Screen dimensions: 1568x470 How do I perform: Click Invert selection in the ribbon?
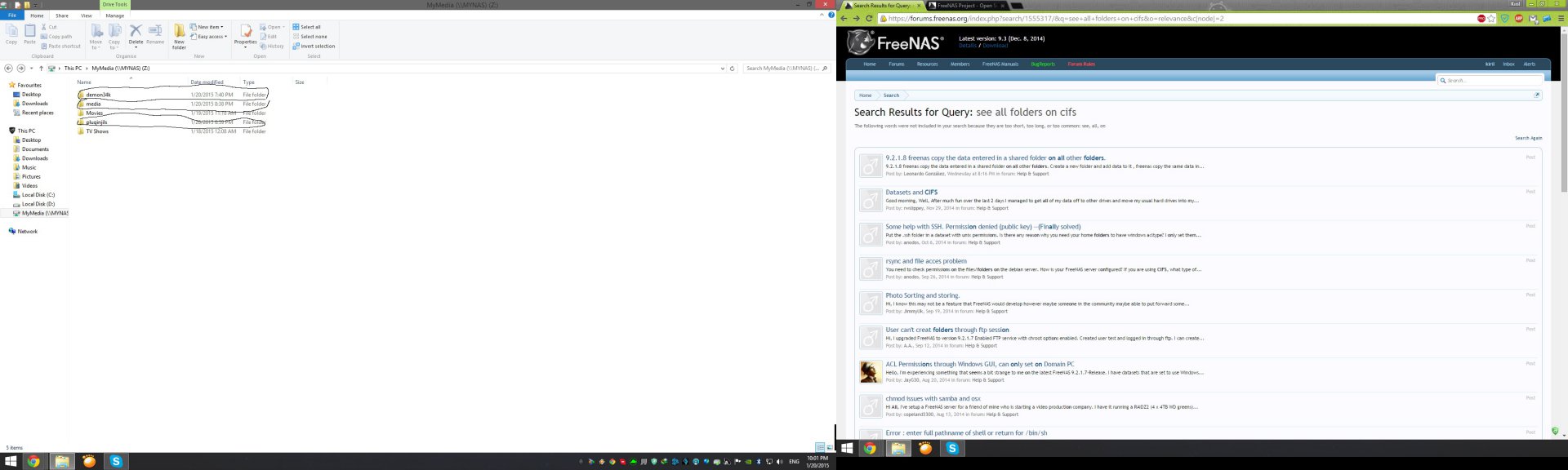(317, 47)
